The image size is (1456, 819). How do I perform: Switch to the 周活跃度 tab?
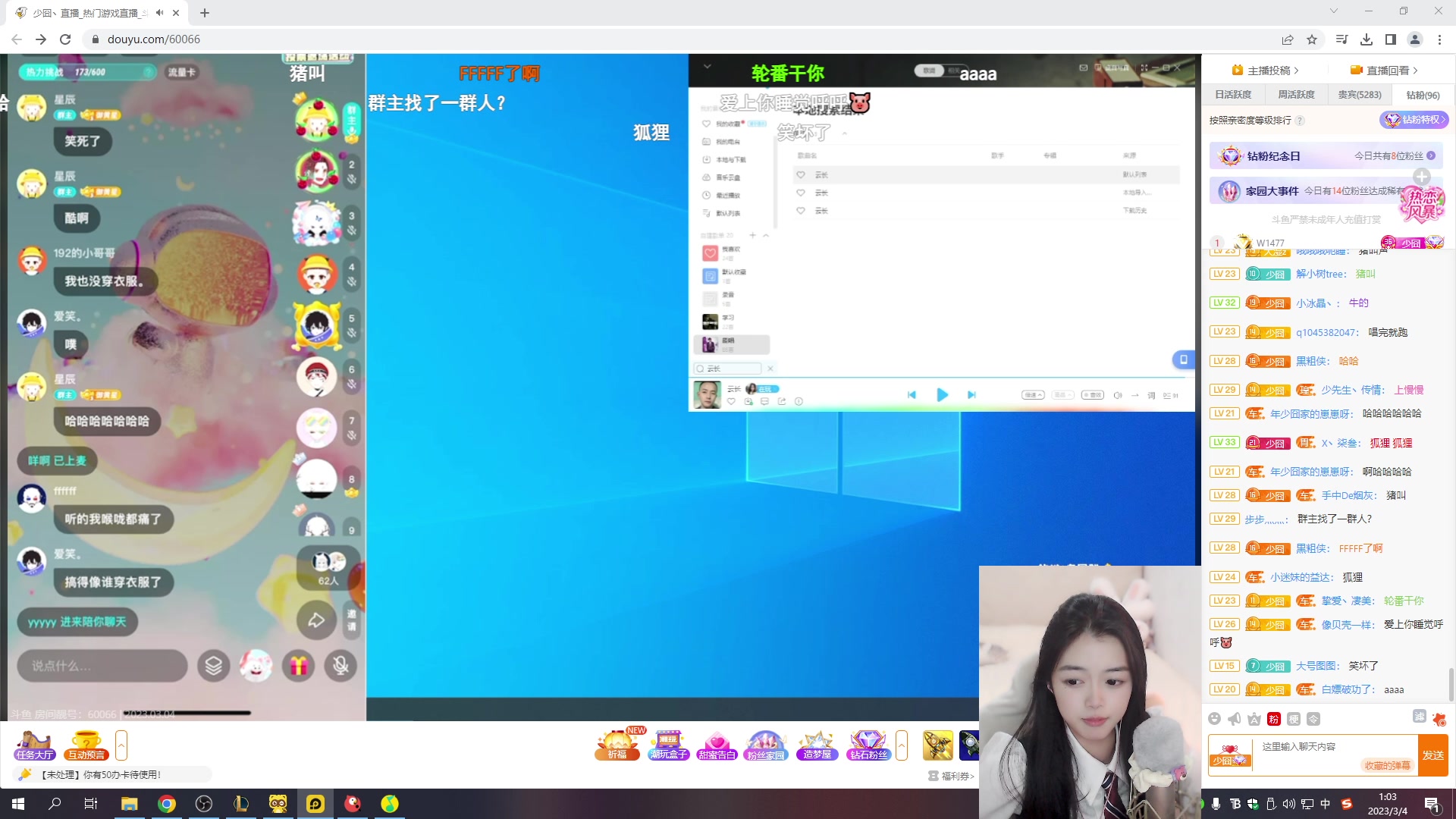coord(1296,95)
